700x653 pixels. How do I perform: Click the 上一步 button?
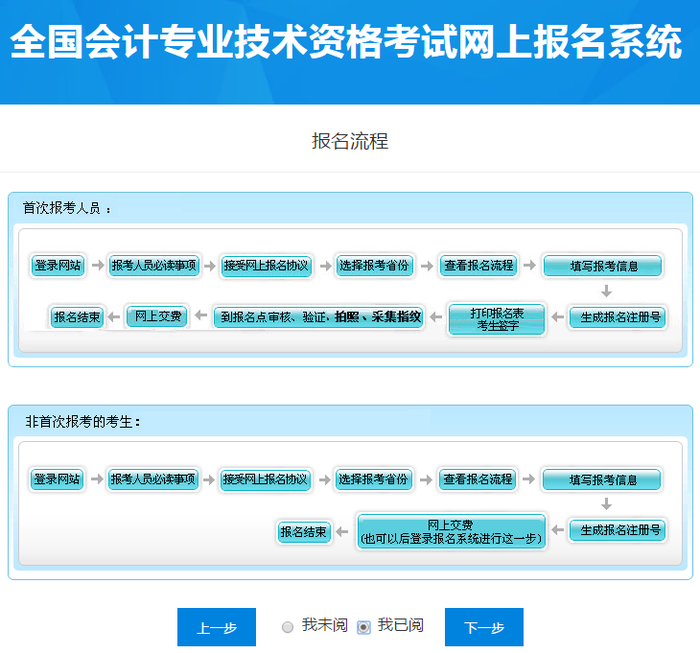216,628
